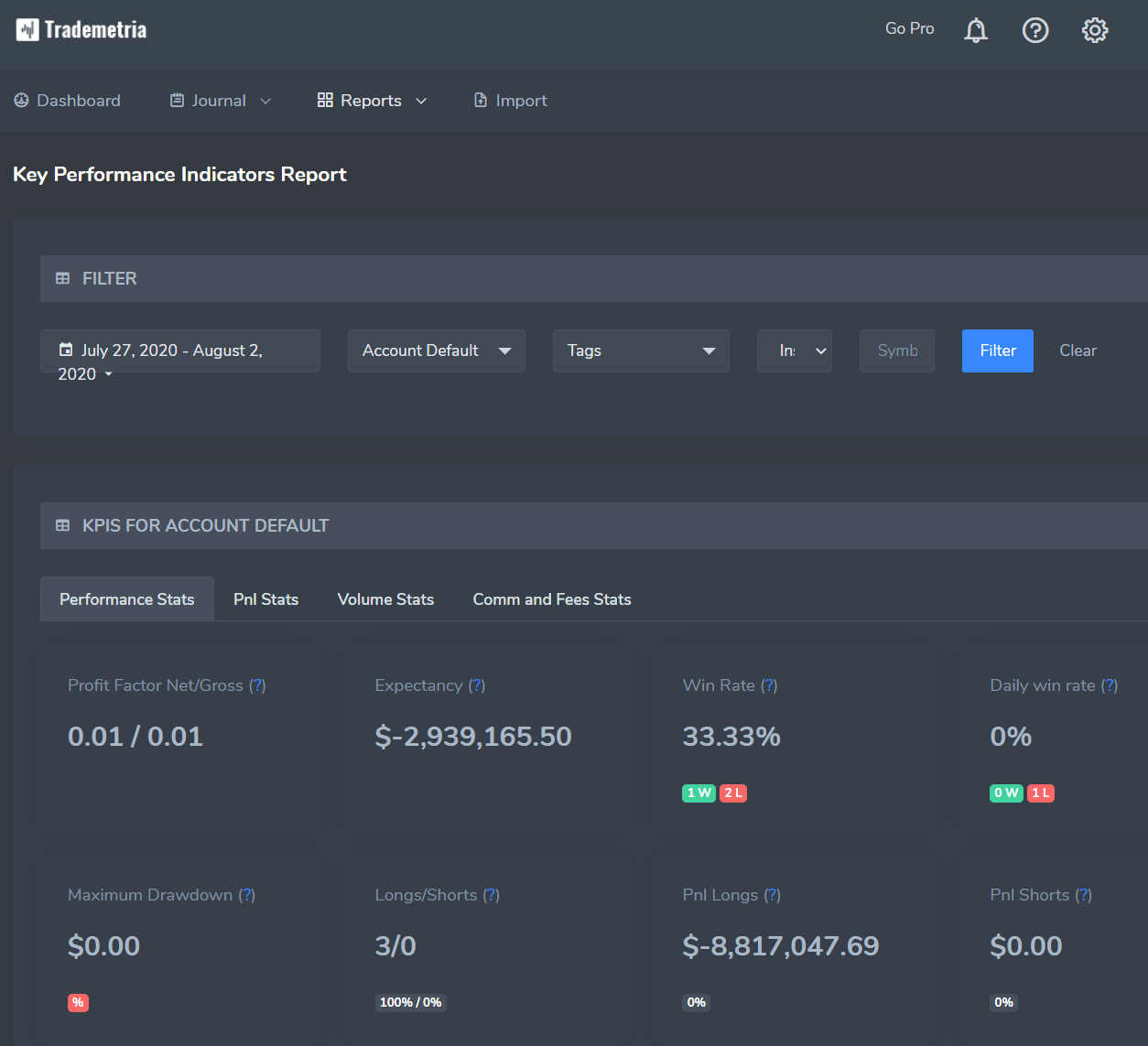Click help (?) next to Longs/Shorts
1148x1046 pixels.
(492, 895)
